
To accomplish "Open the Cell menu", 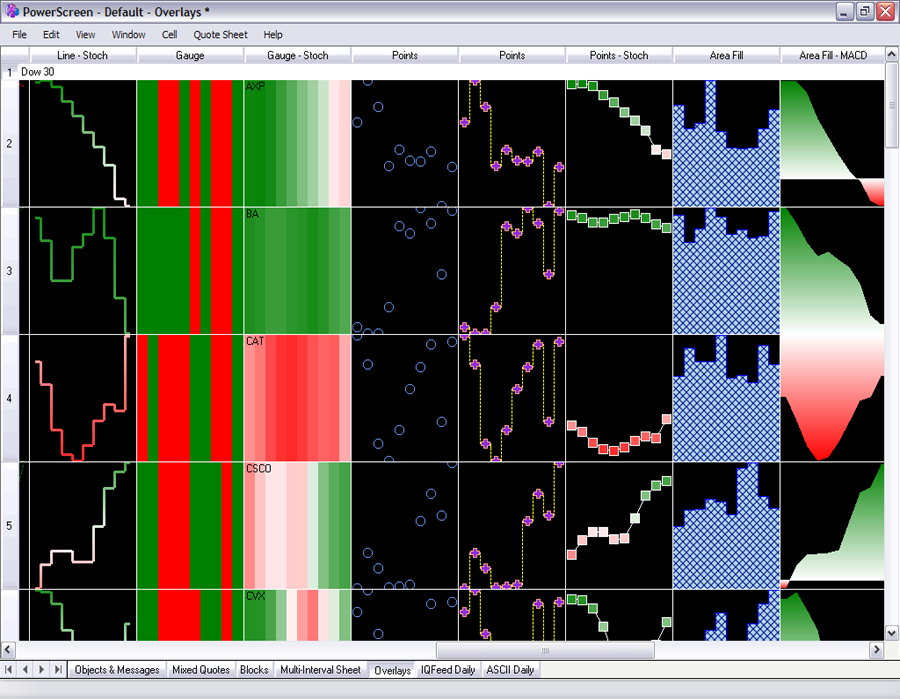I will click(169, 34).
